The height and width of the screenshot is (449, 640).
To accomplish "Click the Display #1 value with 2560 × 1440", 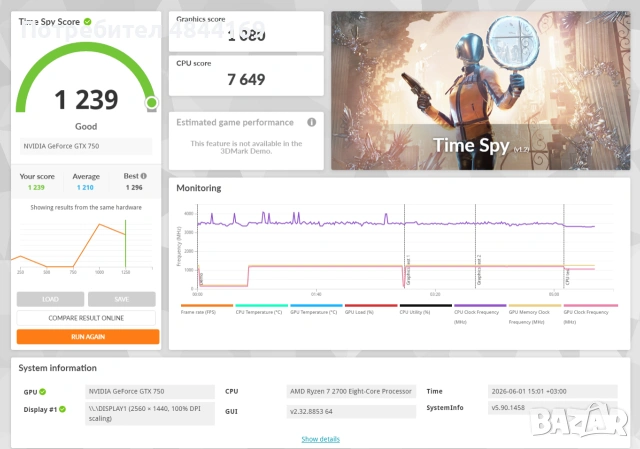I will (x=150, y=413).
